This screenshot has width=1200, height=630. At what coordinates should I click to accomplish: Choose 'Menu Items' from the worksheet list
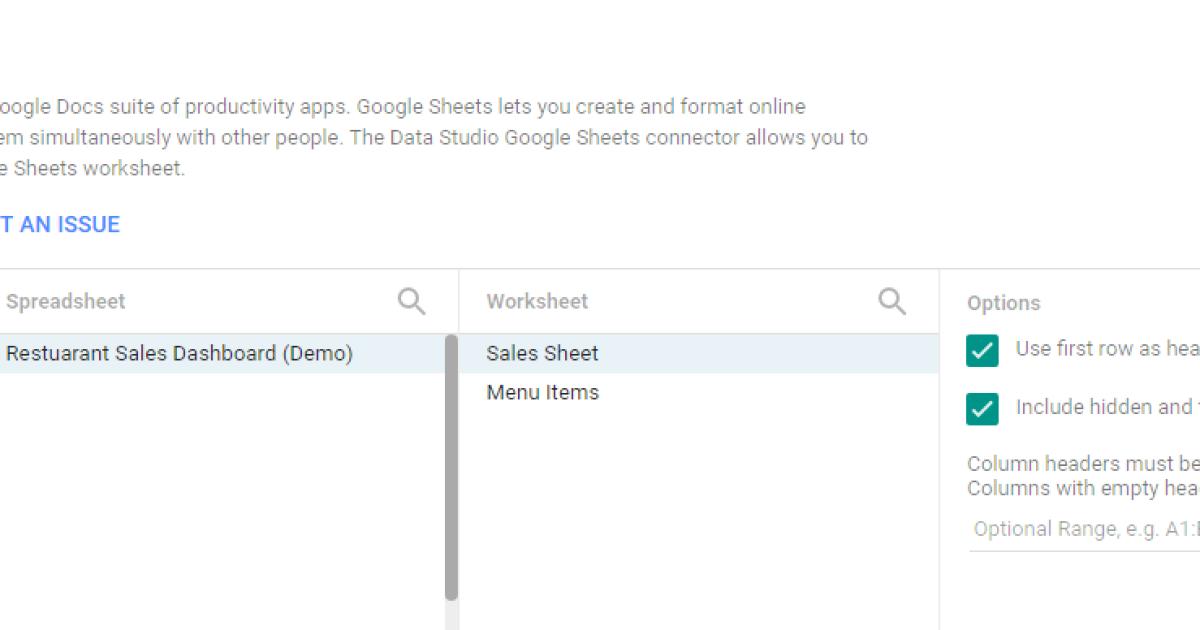click(542, 392)
